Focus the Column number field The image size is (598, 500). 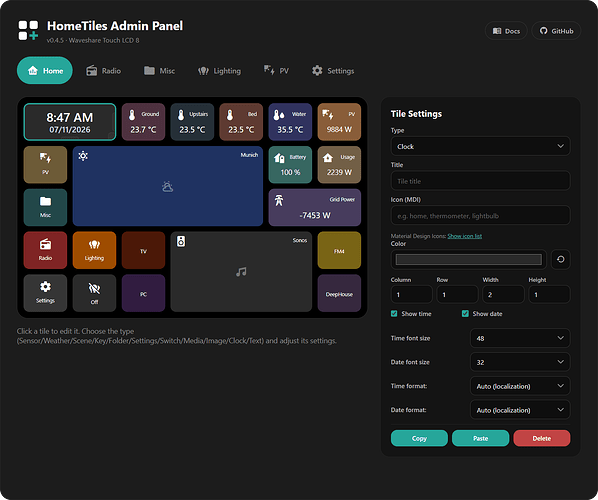click(412, 294)
